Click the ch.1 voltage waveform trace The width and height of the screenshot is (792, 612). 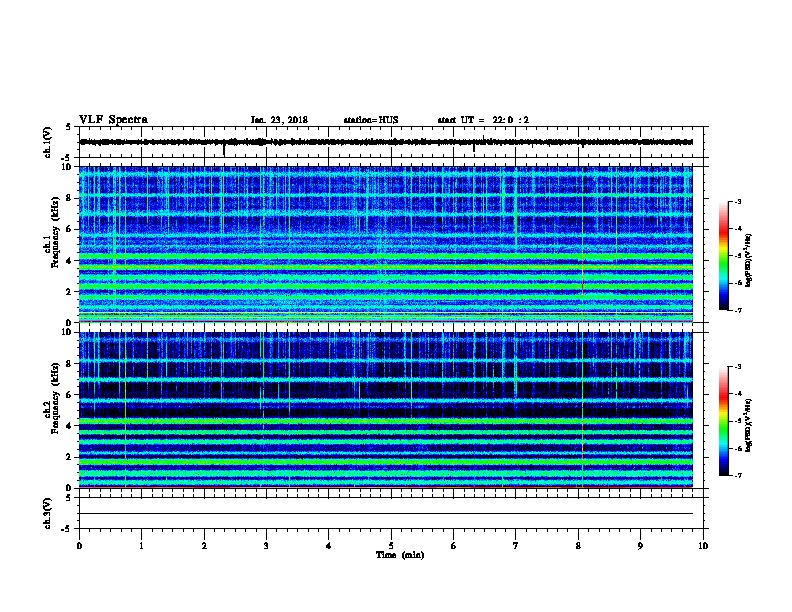click(x=386, y=142)
